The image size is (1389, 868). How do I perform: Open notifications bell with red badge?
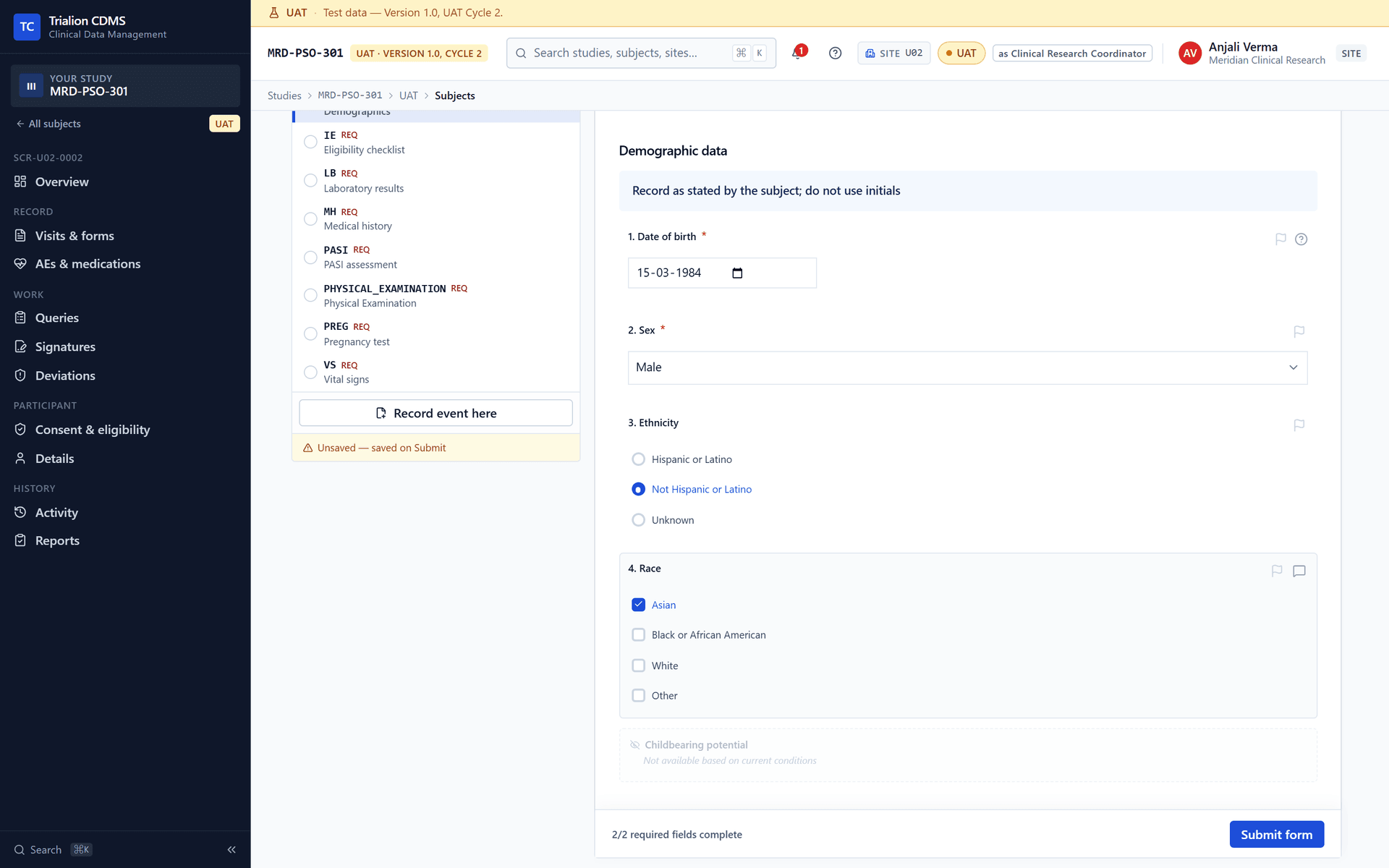coord(798,53)
